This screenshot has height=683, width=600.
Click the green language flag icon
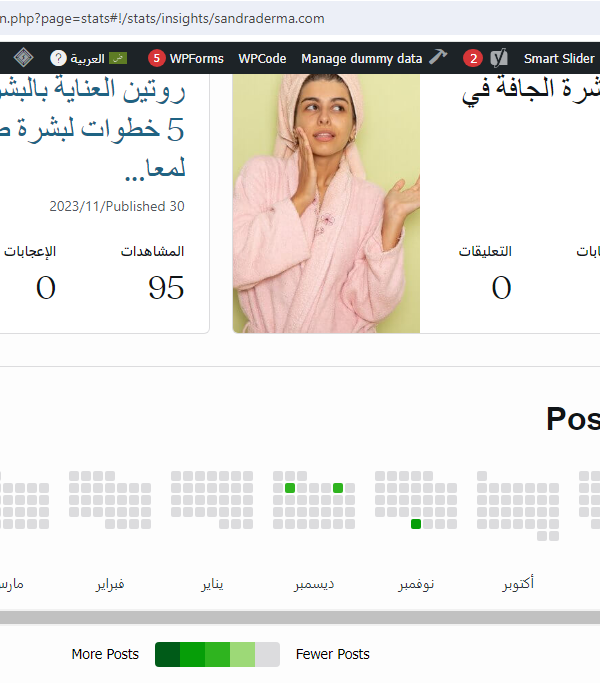(x=118, y=58)
